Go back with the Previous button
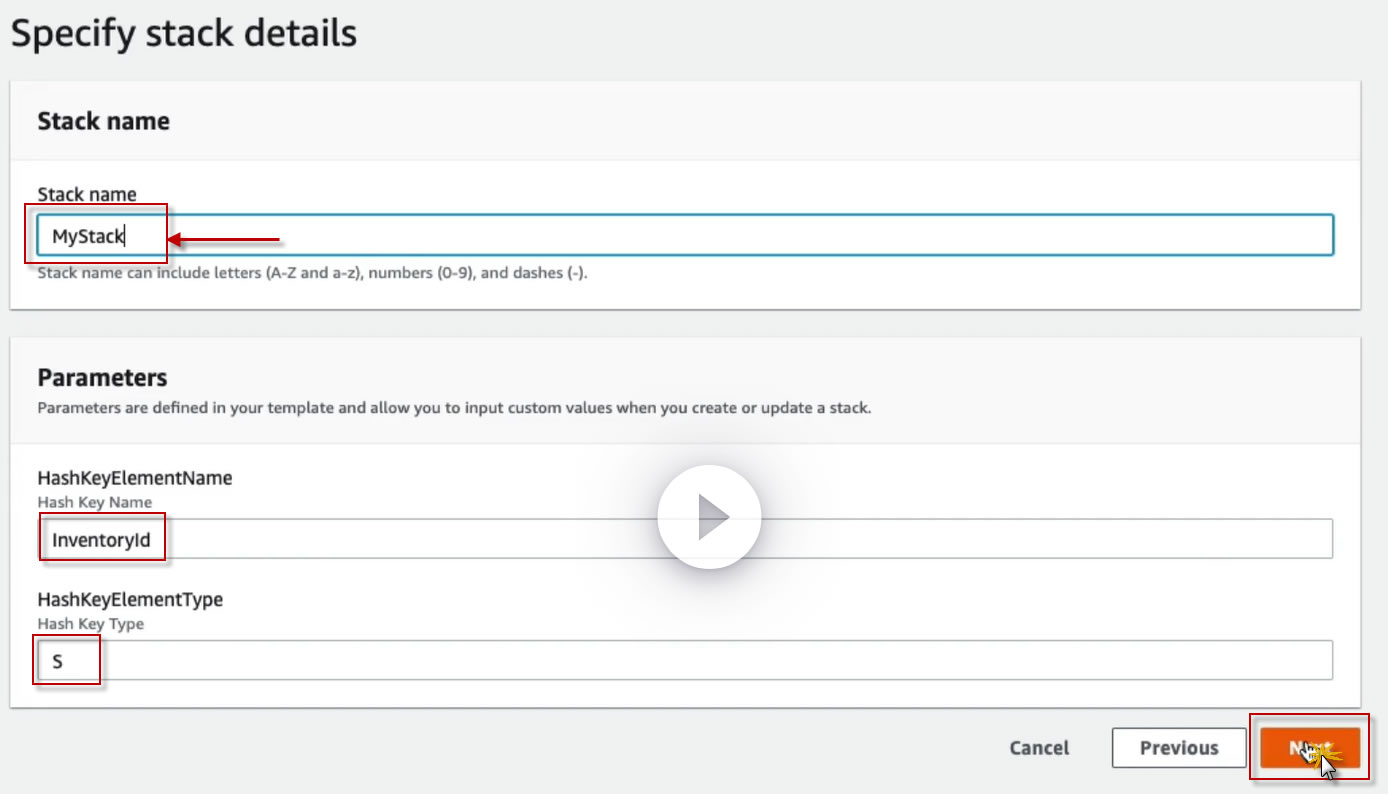The height and width of the screenshot is (794, 1388). [x=1178, y=748]
